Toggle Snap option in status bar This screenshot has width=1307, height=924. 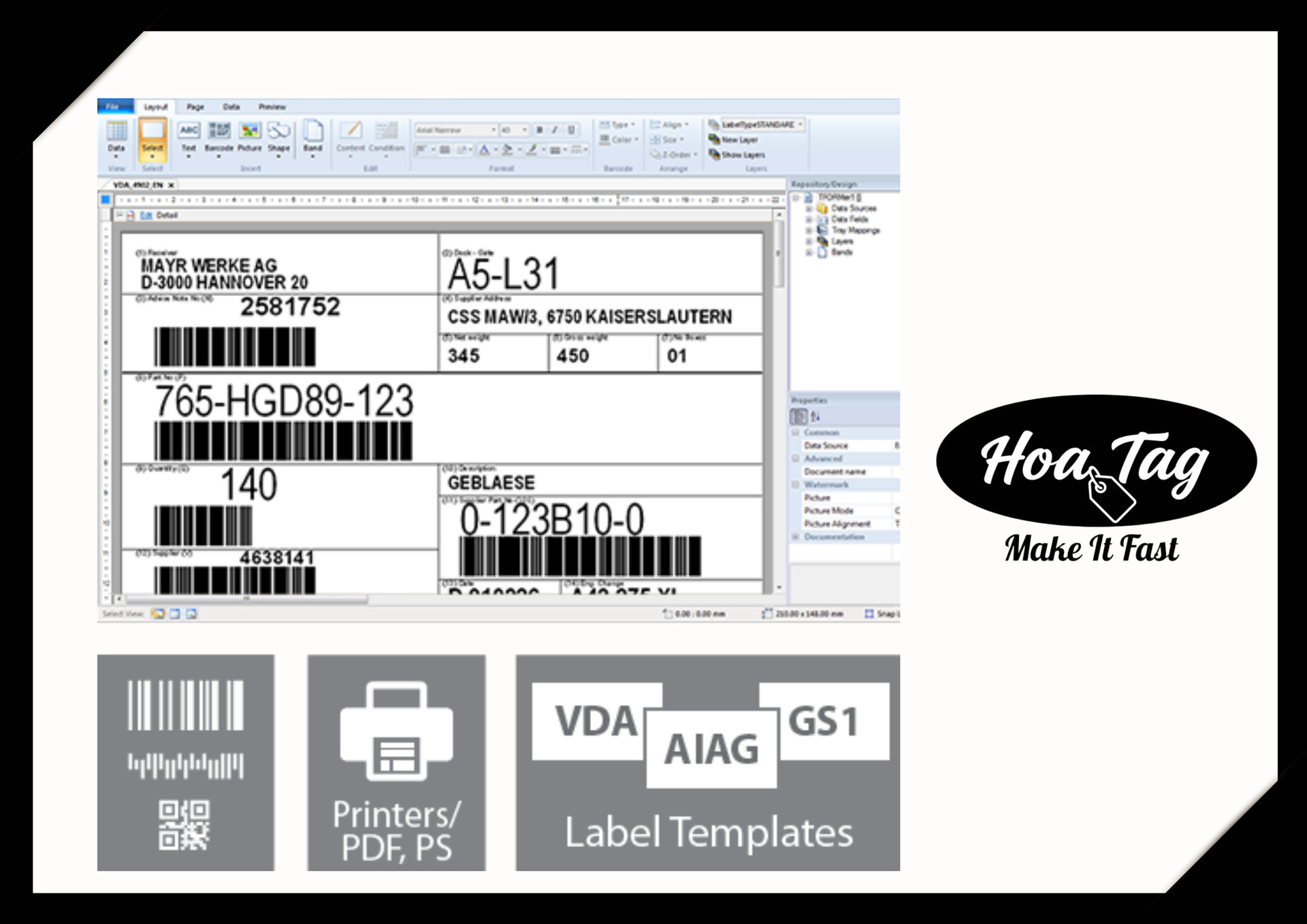pos(869,614)
